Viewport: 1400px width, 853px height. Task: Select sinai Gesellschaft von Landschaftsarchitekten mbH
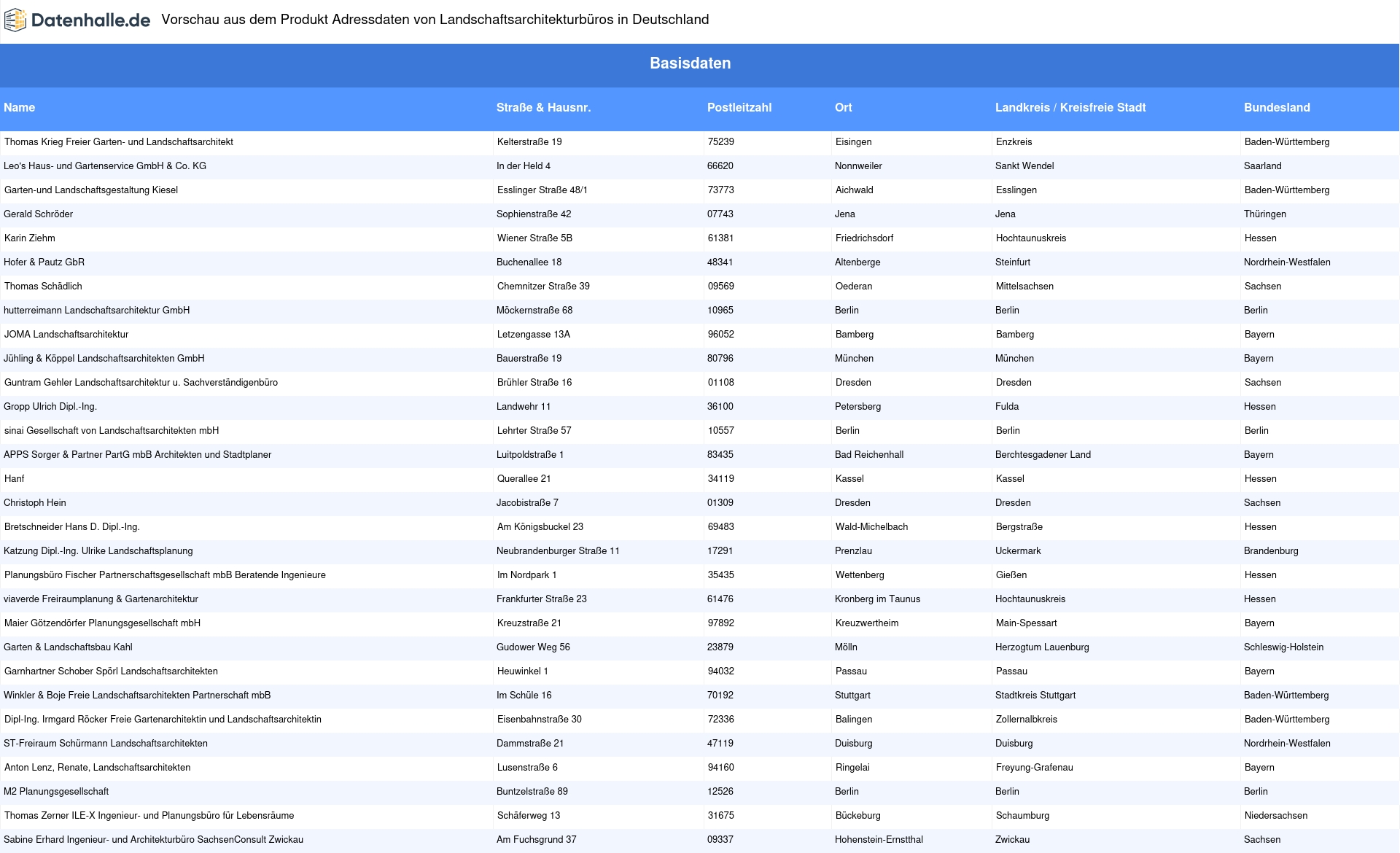coord(112,431)
